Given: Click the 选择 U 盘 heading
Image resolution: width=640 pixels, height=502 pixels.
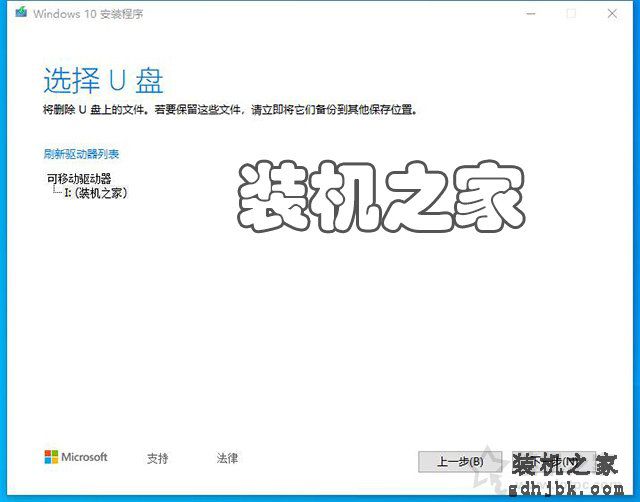Looking at the screenshot, I should pos(103,80).
